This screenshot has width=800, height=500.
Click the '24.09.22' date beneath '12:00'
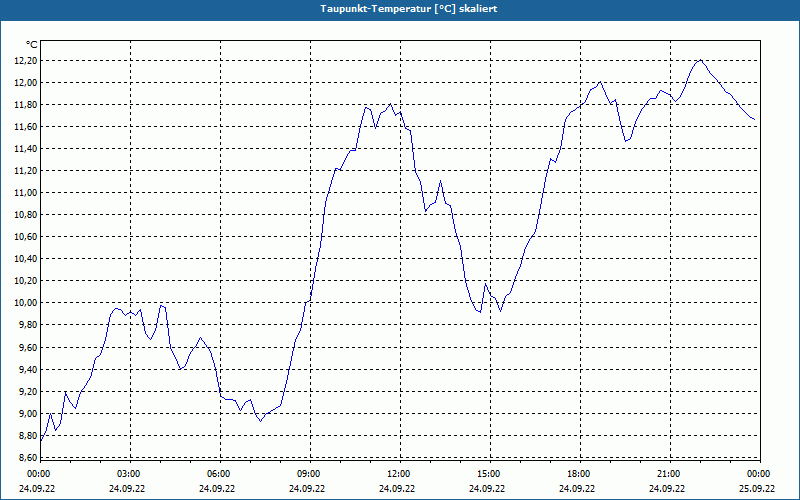click(397, 489)
